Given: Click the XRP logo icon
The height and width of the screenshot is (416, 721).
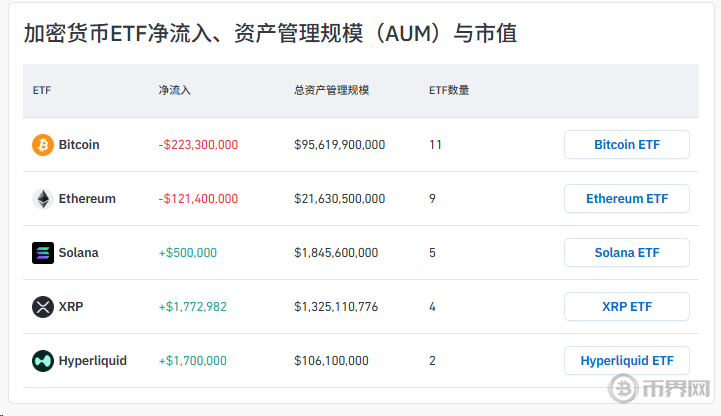Looking at the screenshot, I should [43, 307].
